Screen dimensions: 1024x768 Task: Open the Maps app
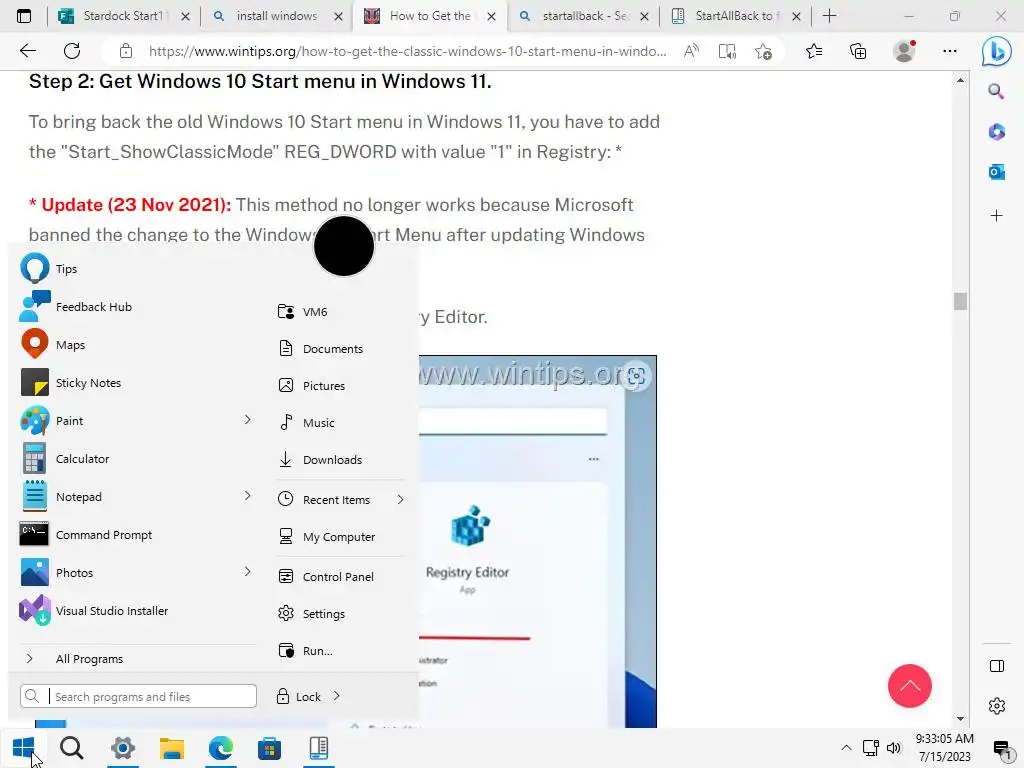coord(135,345)
